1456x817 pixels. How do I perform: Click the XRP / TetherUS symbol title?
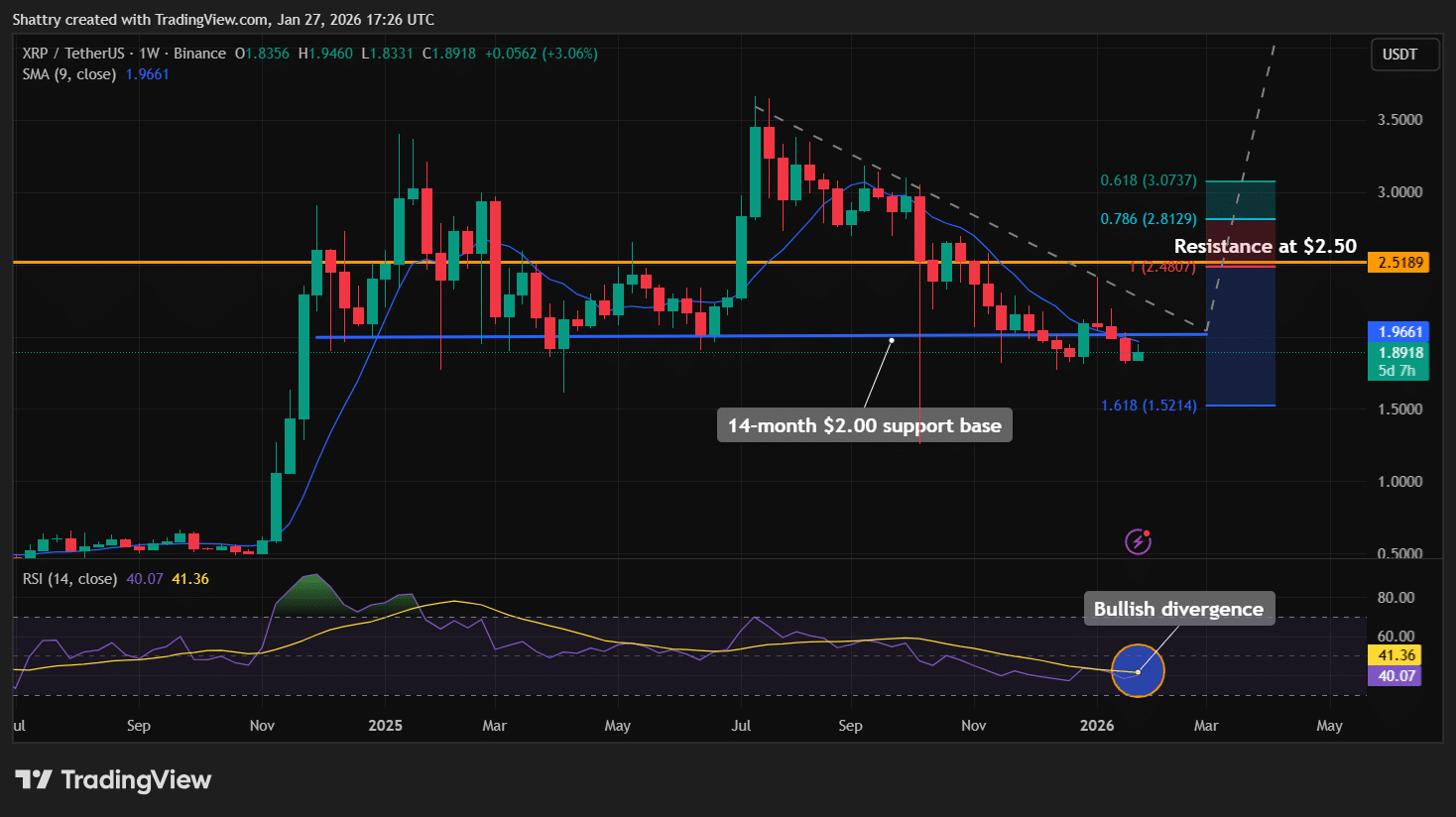point(74,54)
